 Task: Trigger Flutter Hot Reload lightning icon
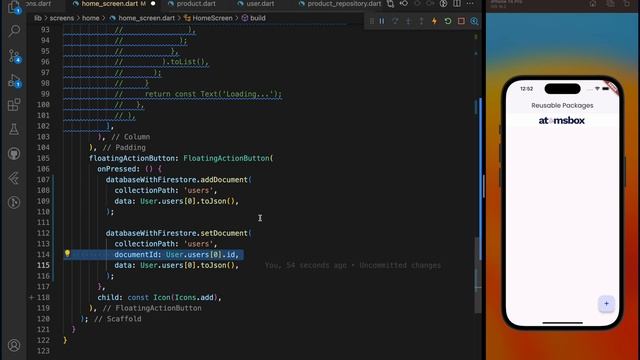coord(434,21)
